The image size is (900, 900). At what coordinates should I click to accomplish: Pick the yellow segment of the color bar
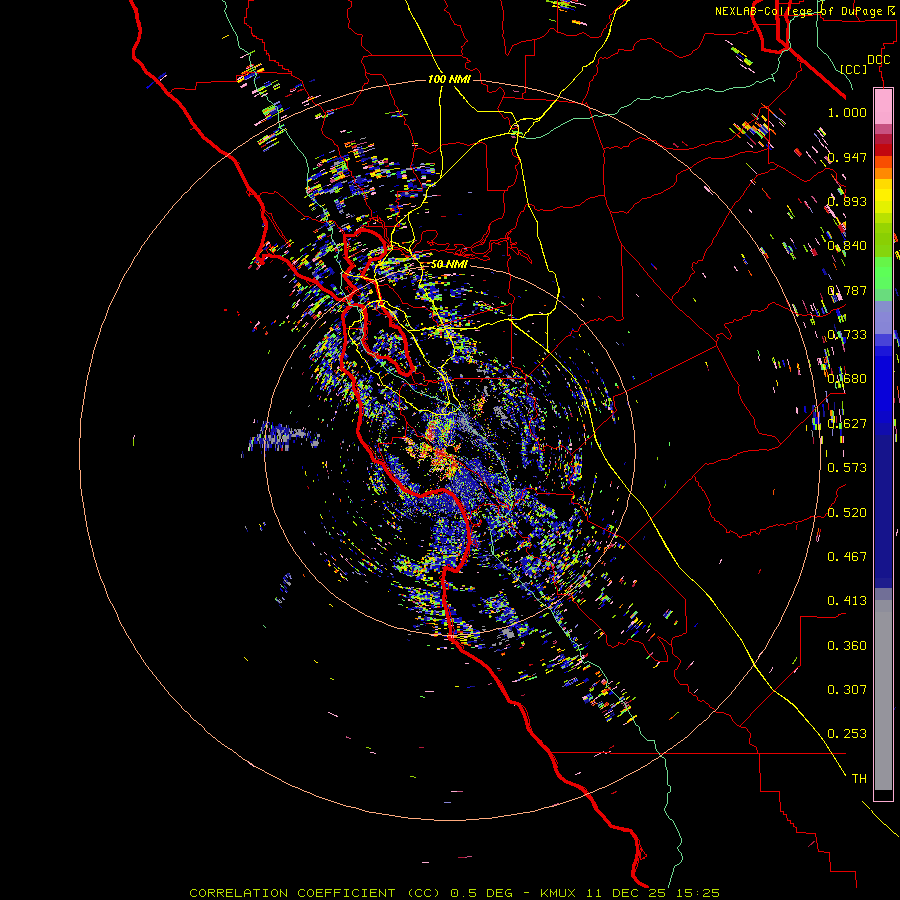883,196
